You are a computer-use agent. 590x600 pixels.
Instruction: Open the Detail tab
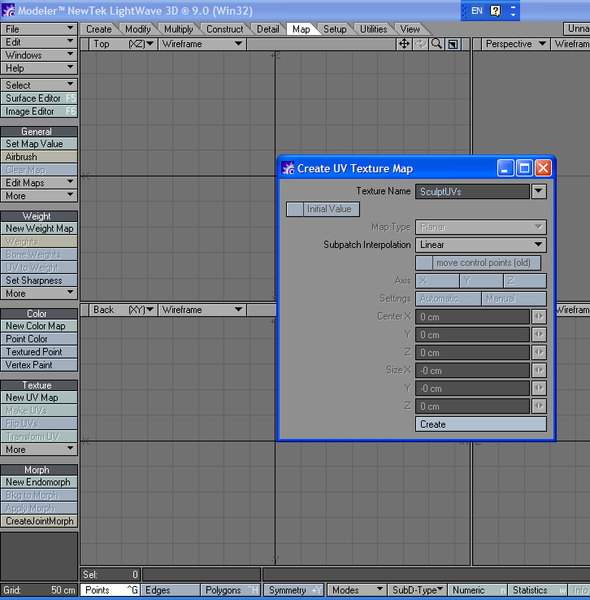pos(268,29)
